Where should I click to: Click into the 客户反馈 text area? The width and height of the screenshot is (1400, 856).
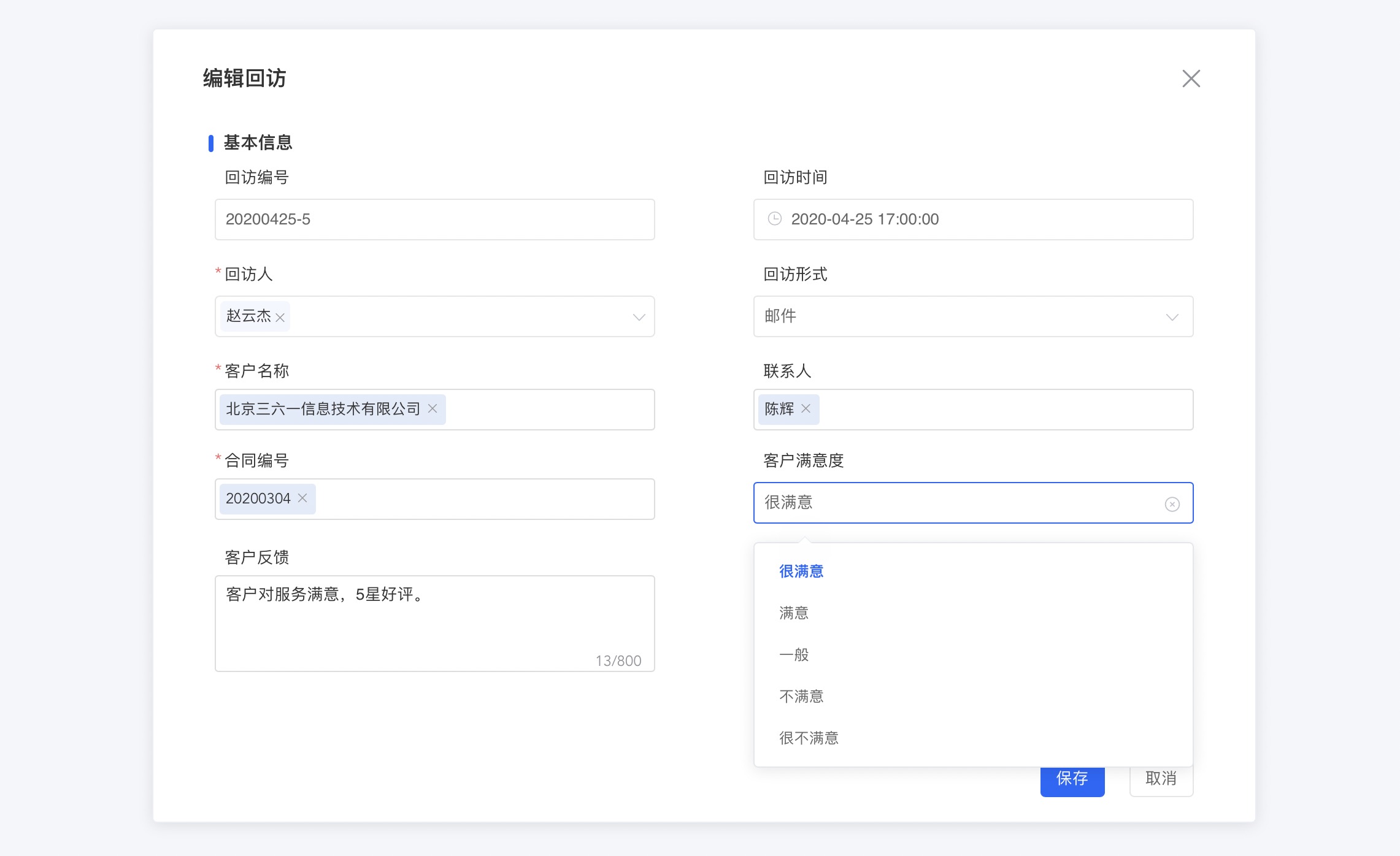tap(434, 623)
